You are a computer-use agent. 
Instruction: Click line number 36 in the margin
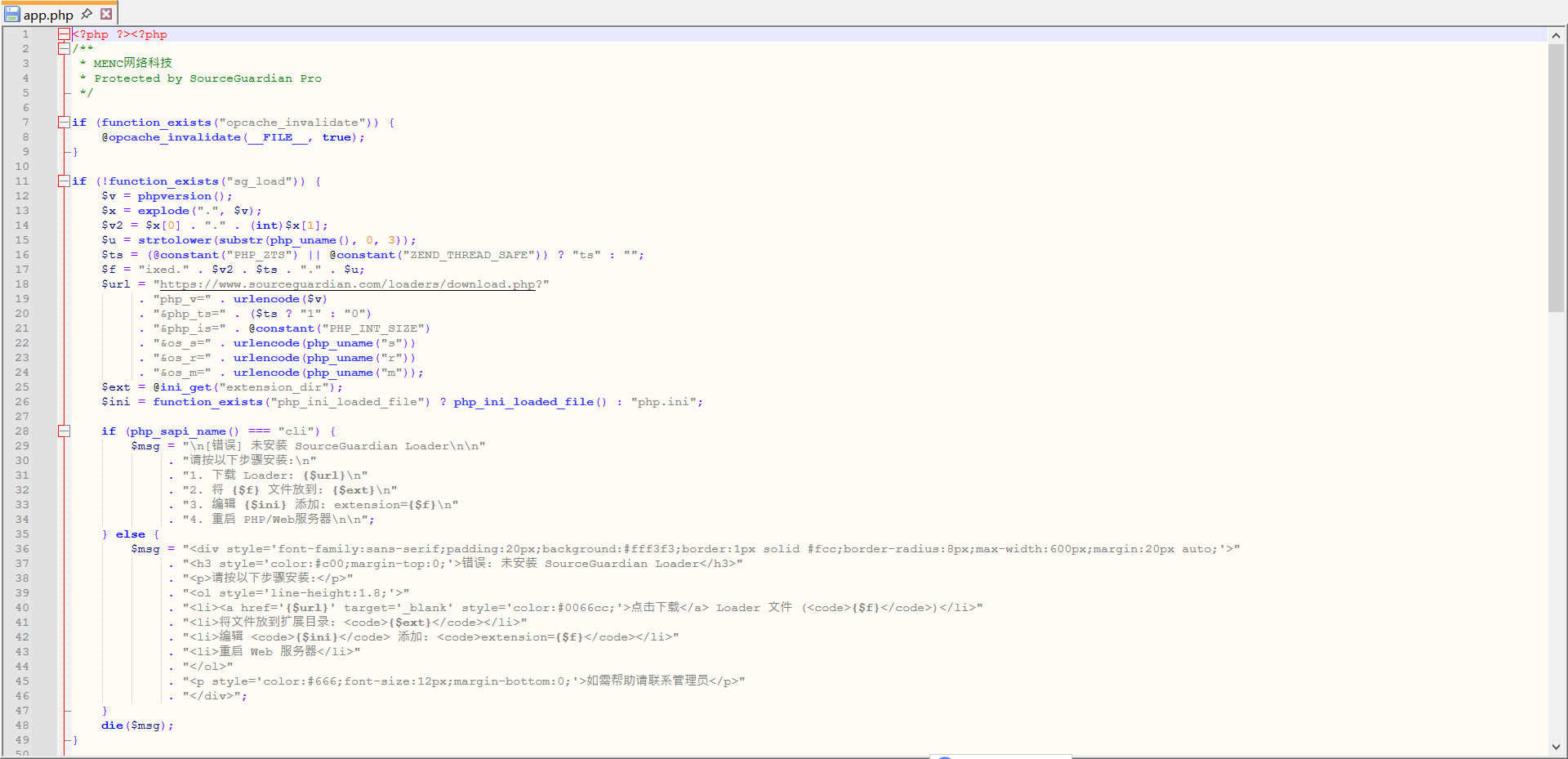22,549
